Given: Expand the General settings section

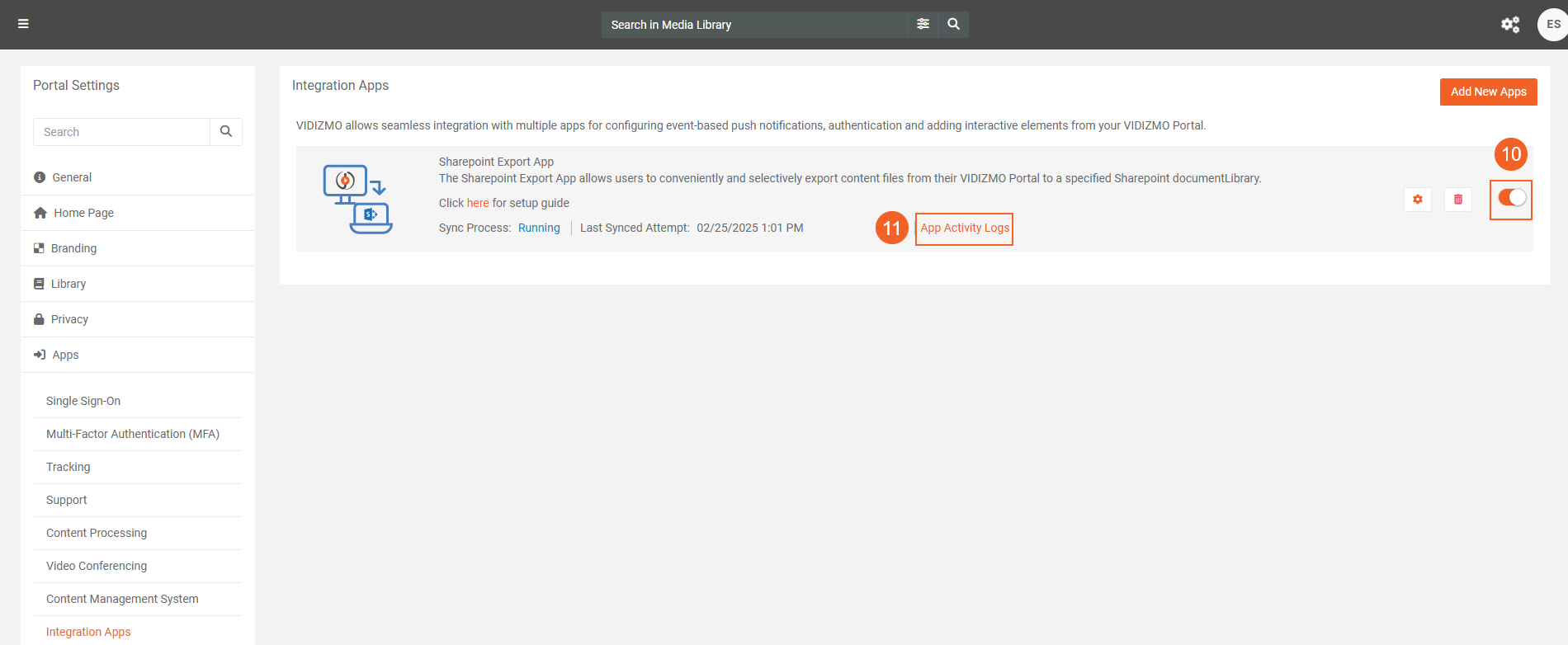Looking at the screenshot, I should click(72, 177).
